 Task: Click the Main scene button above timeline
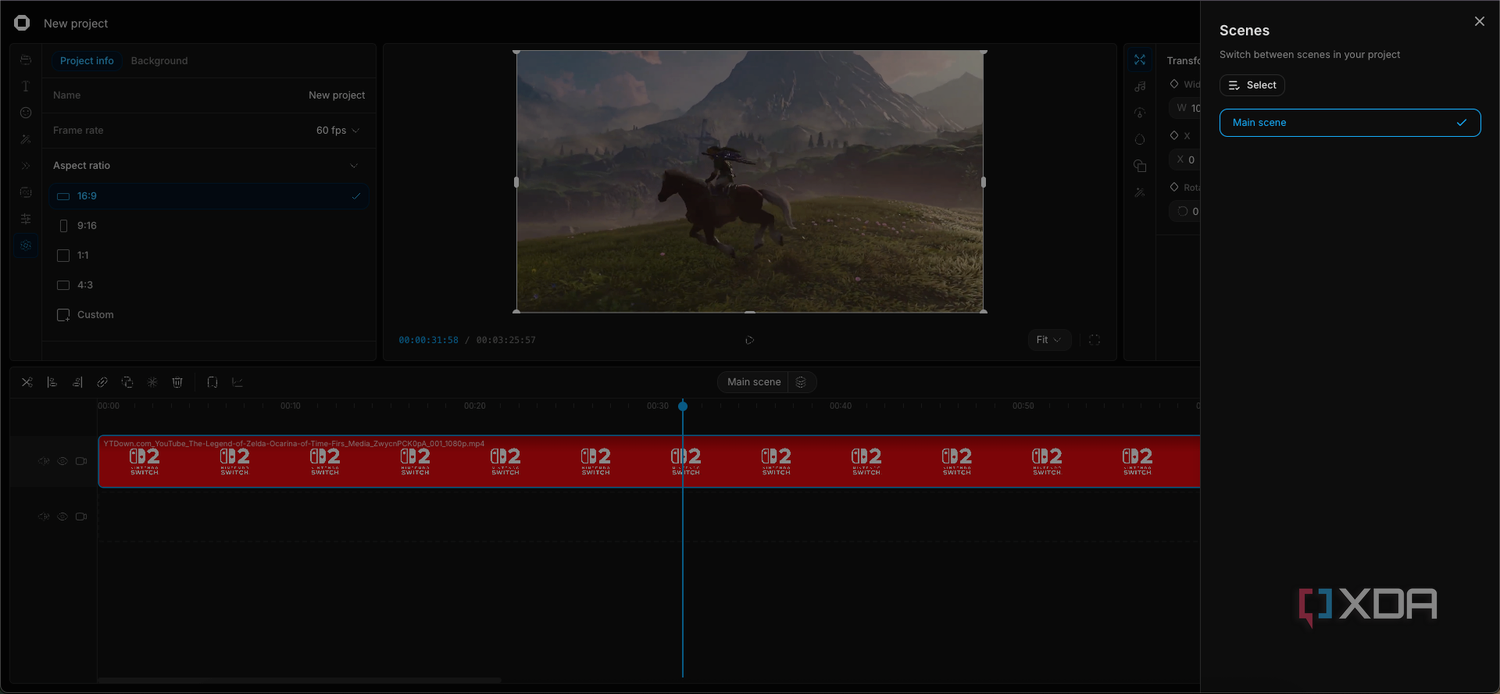754,382
